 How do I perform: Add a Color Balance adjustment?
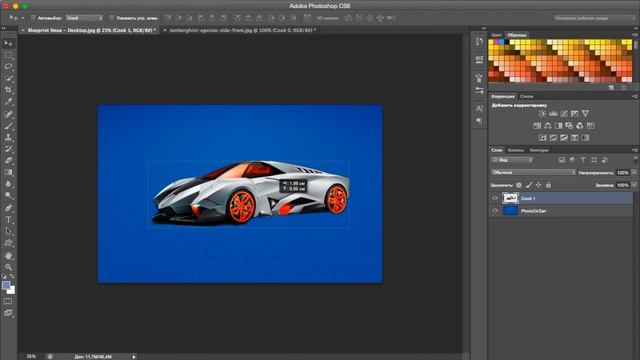(548, 126)
